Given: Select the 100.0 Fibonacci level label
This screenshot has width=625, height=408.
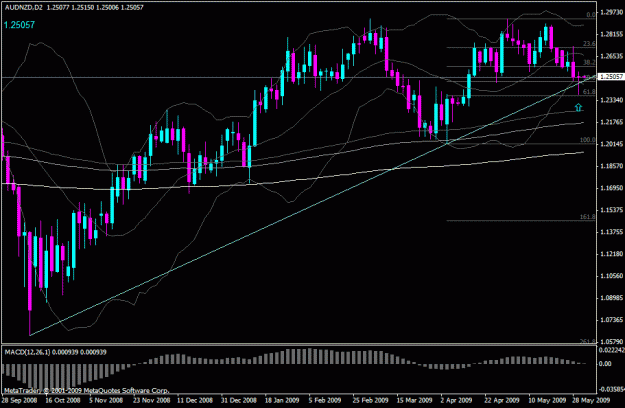Looking at the screenshot, I should tap(588, 140).
